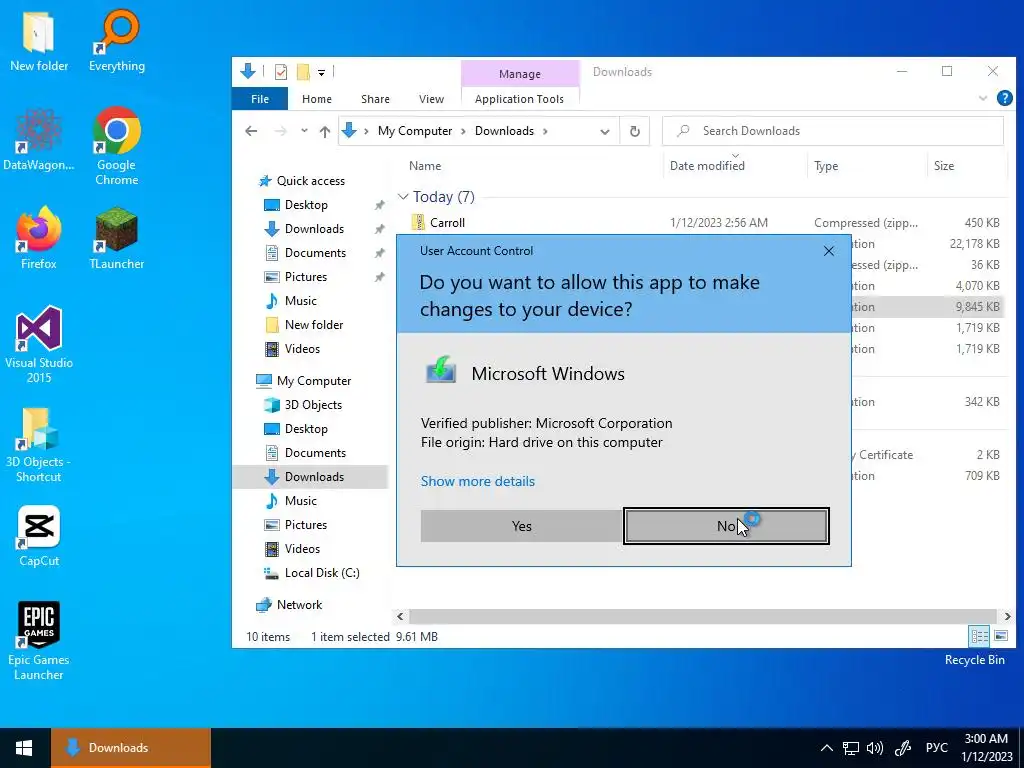Sort by Type column header
The image size is (1024, 768).
826,166
